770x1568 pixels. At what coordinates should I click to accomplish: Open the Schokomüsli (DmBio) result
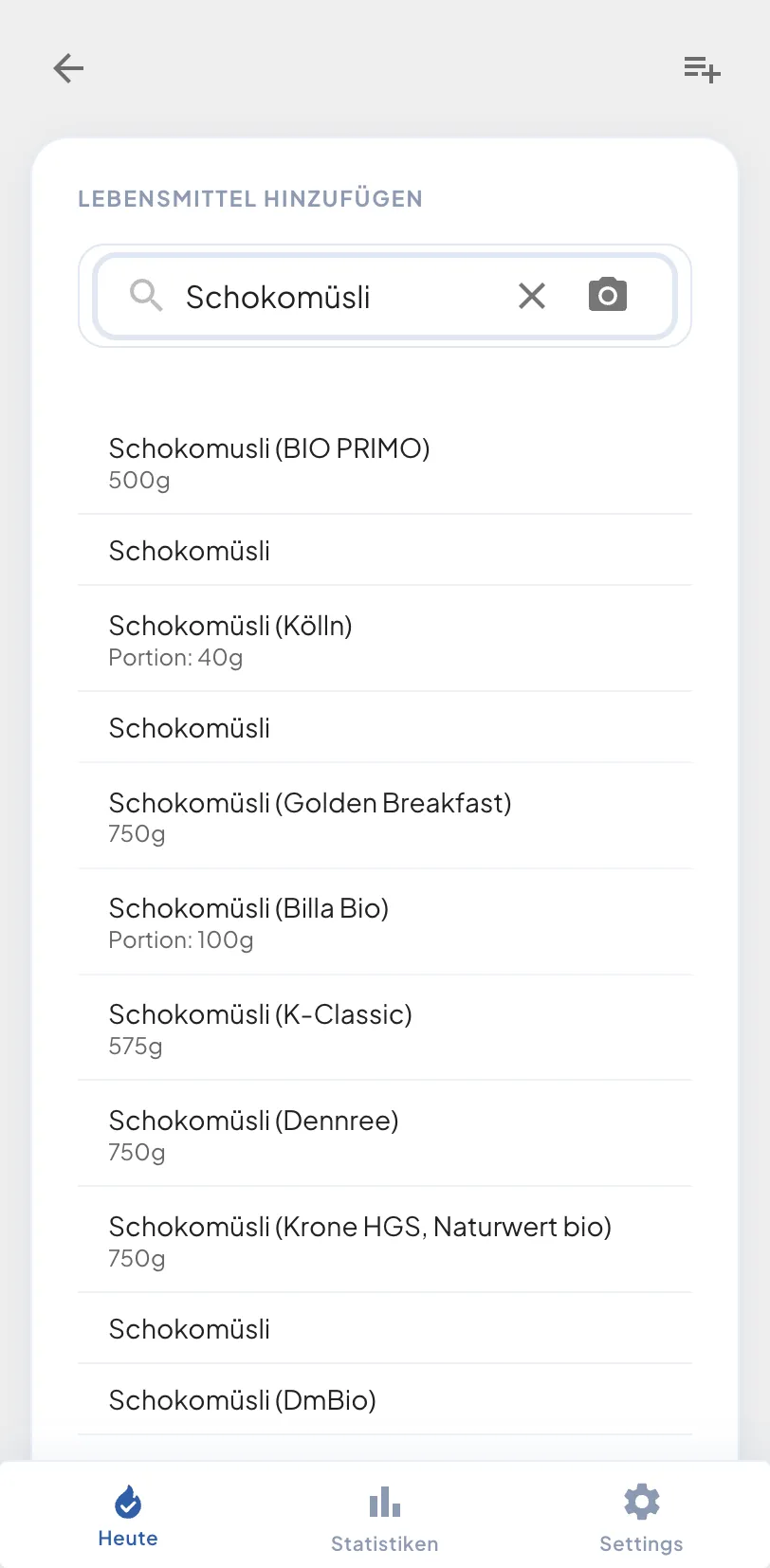pyautogui.click(x=384, y=1400)
